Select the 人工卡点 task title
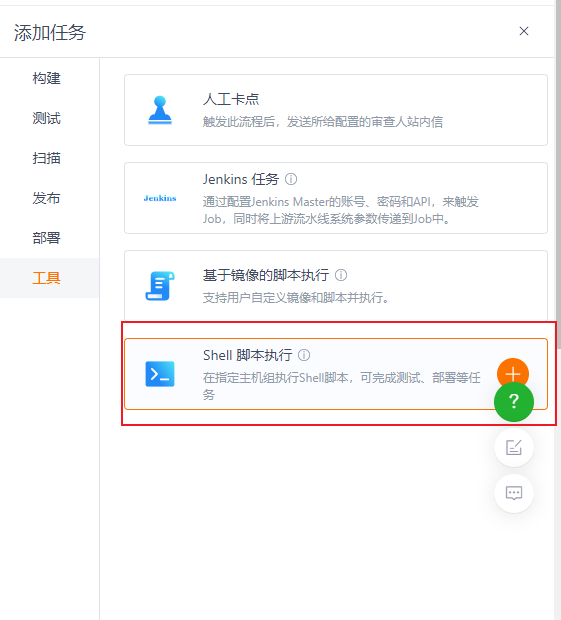Viewport: 561px width, 620px height. 231,99
